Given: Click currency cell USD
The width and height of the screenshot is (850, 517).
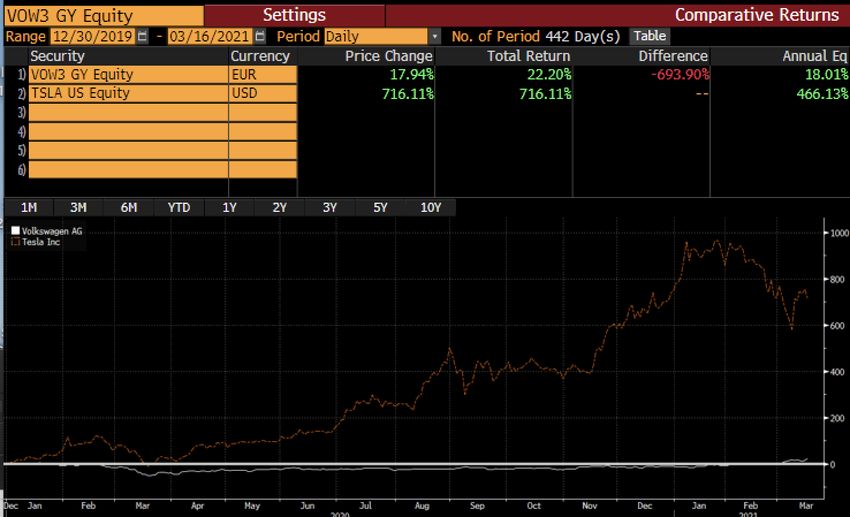Looking at the screenshot, I should pyautogui.click(x=262, y=93).
